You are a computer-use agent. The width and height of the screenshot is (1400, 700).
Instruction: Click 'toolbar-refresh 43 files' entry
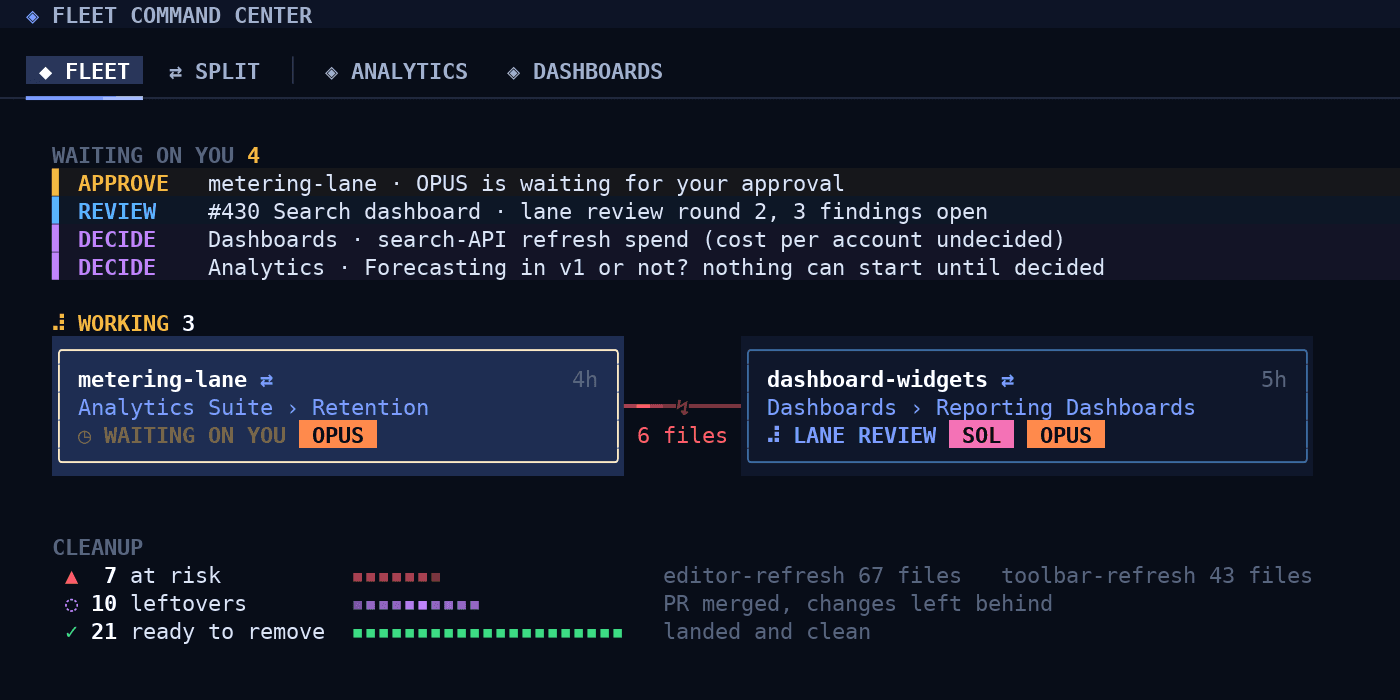pyautogui.click(x=1157, y=576)
